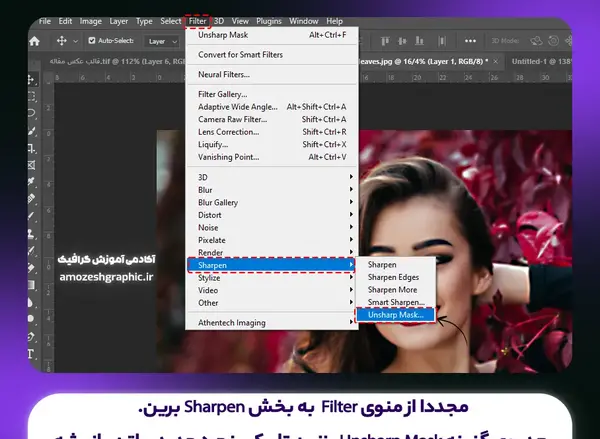
Task: Switch to the .tif document tab
Action: click(x=117, y=61)
